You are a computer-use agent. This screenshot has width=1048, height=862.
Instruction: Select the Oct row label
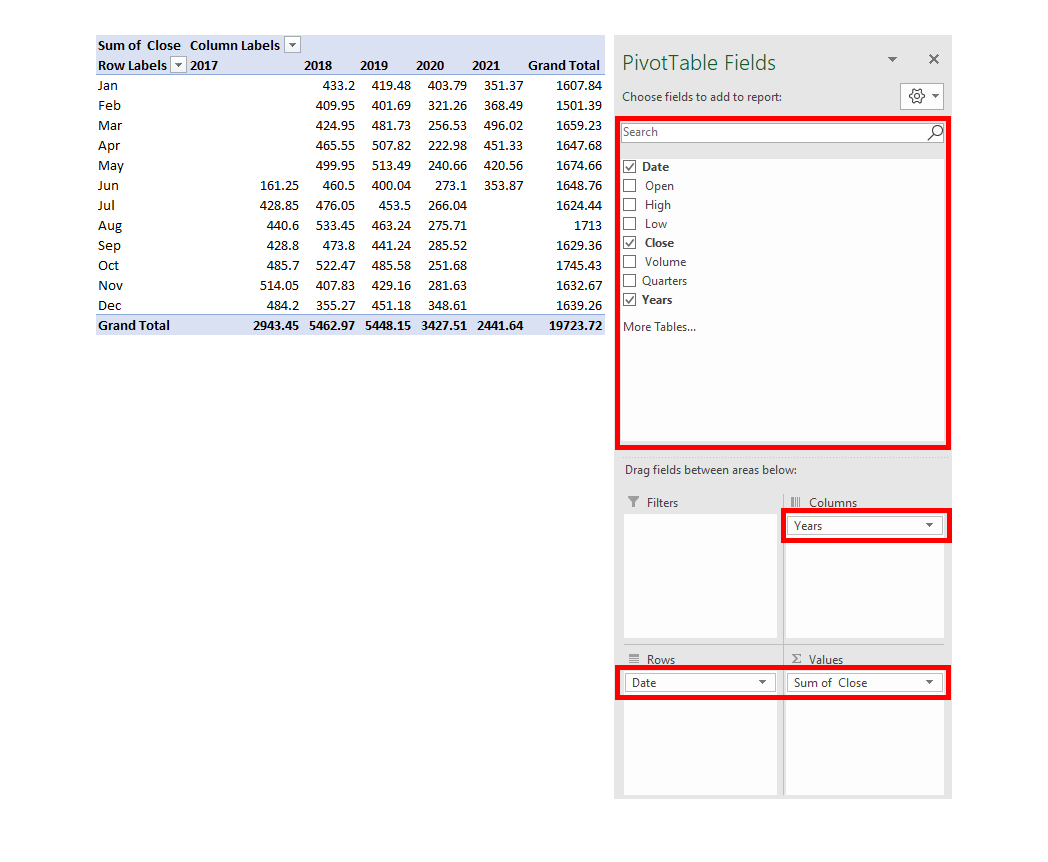tap(108, 265)
